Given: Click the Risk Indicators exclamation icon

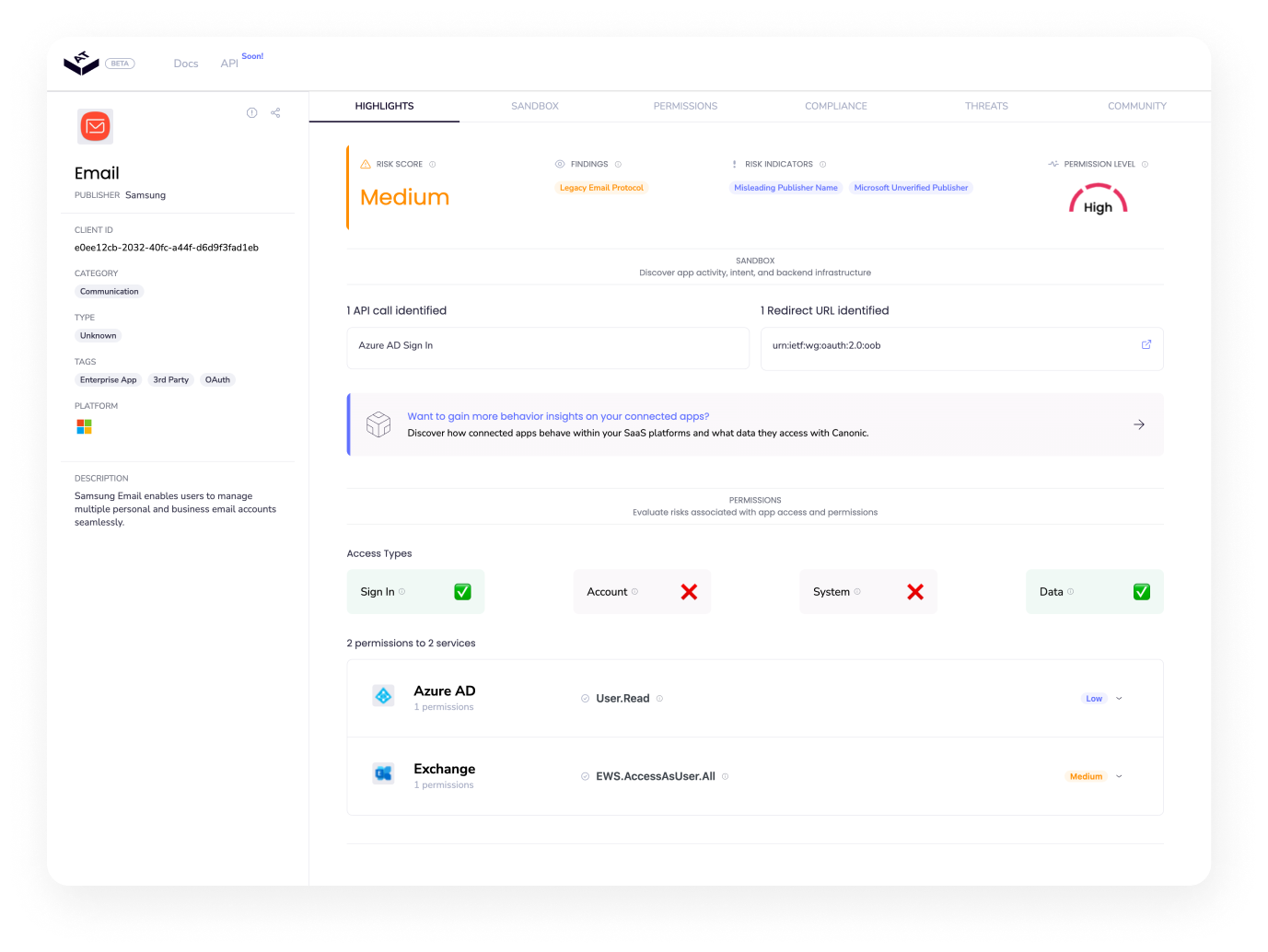Looking at the screenshot, I should 734,164.
